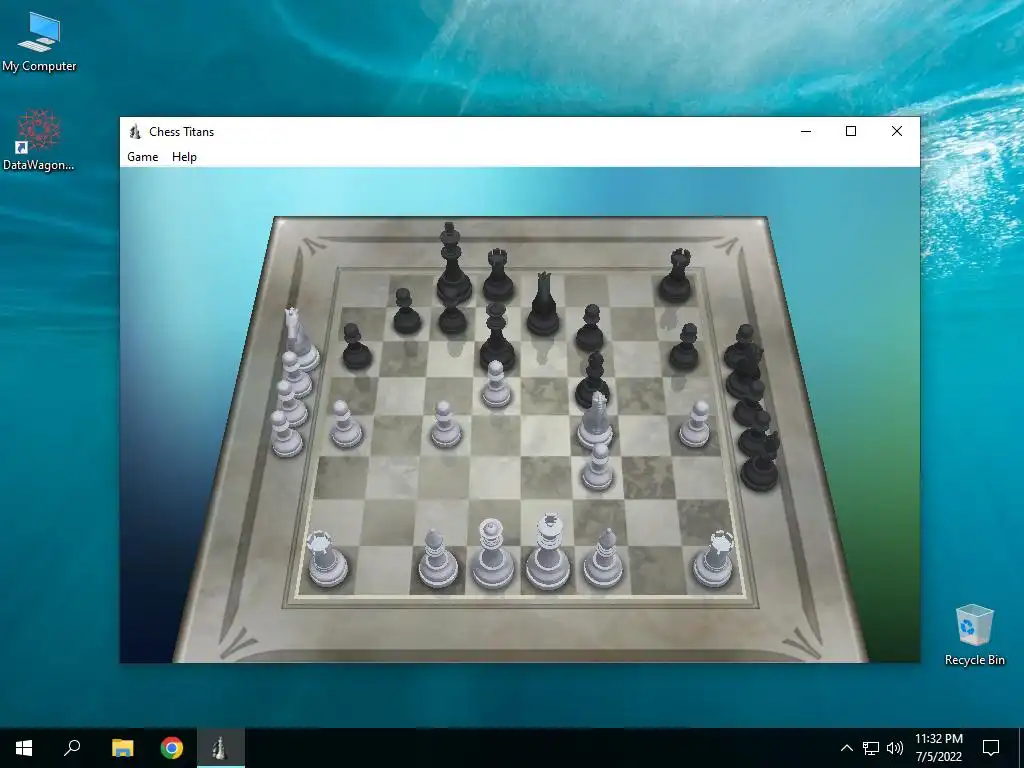
Task: Select the white knight on the board's f-file
Action: tap(596, 420)
